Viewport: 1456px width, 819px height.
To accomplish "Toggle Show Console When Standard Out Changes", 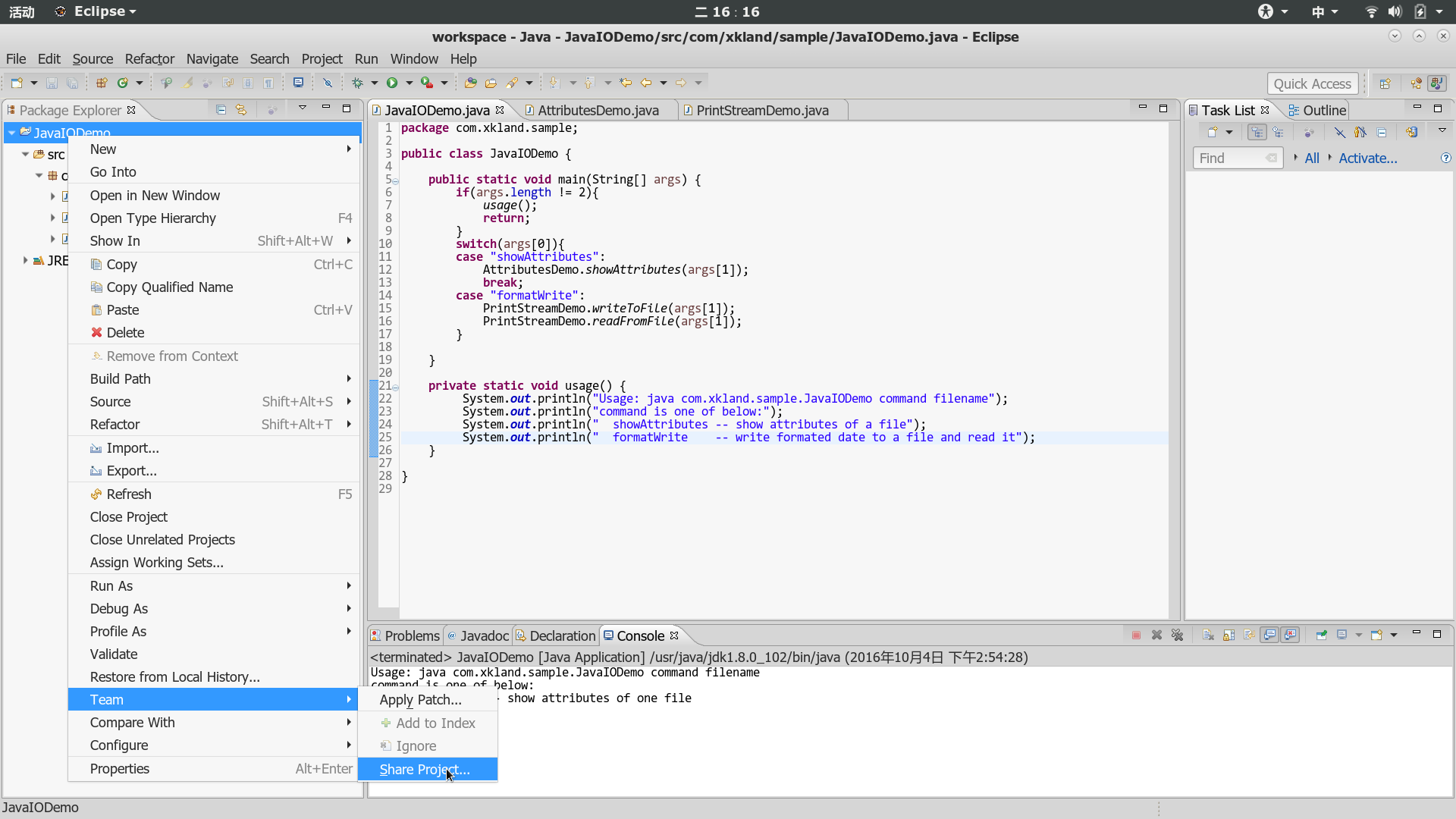I will pyautogui.click(x=1270, y=635).
